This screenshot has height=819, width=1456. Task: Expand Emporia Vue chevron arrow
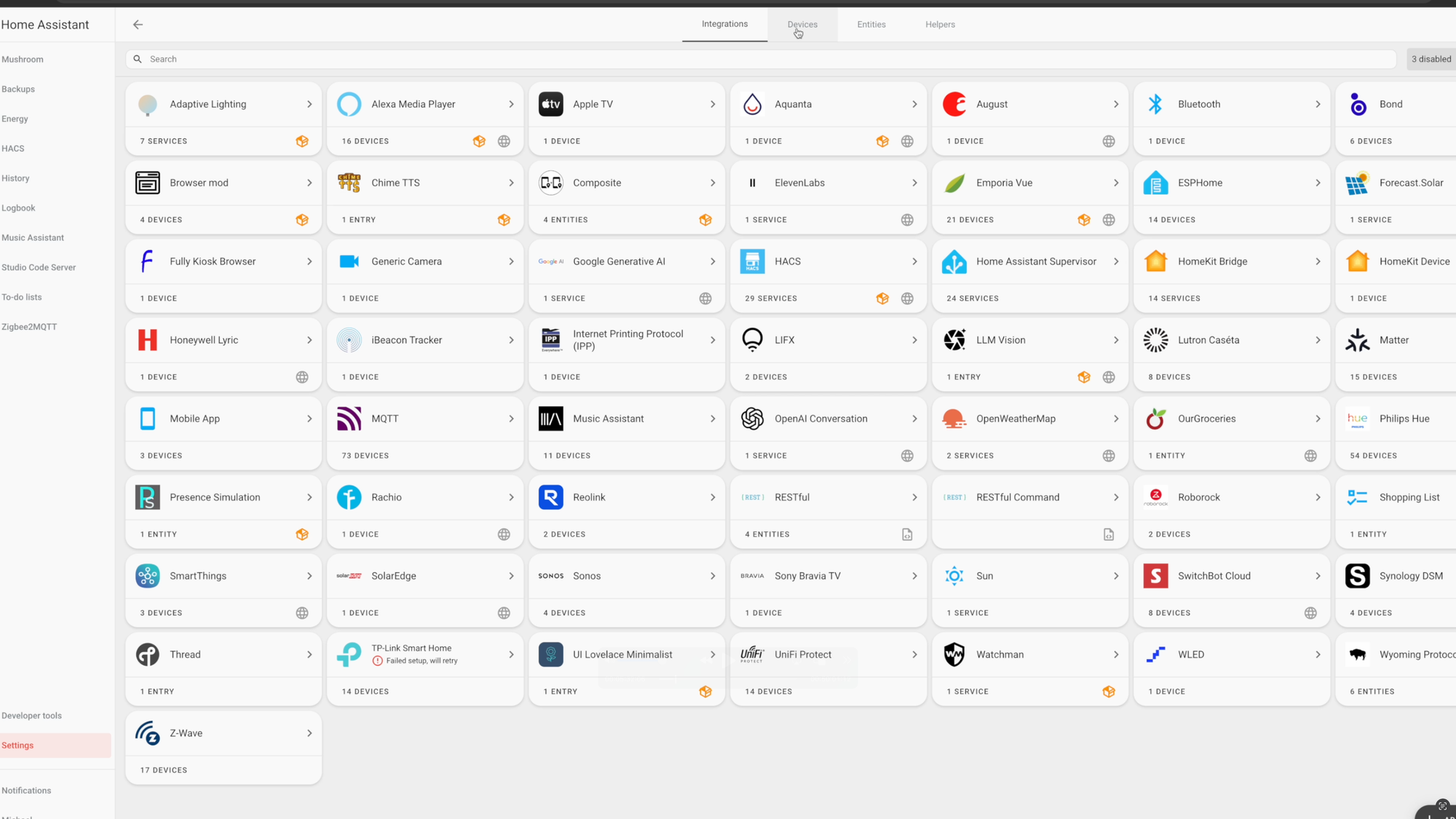click(1116, 183)
